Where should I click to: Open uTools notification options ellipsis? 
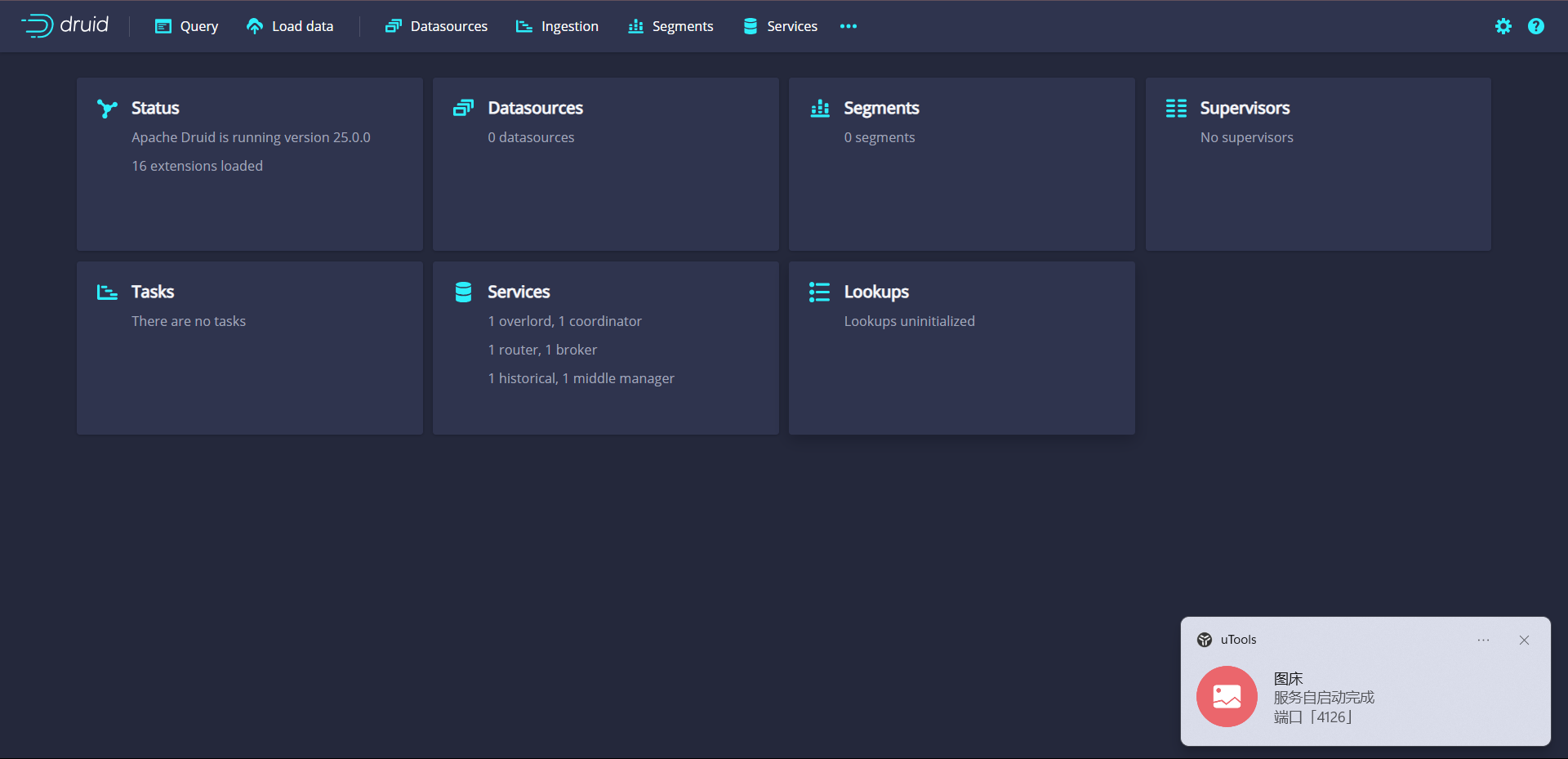pyautogui.click(x=1484, y=640)
